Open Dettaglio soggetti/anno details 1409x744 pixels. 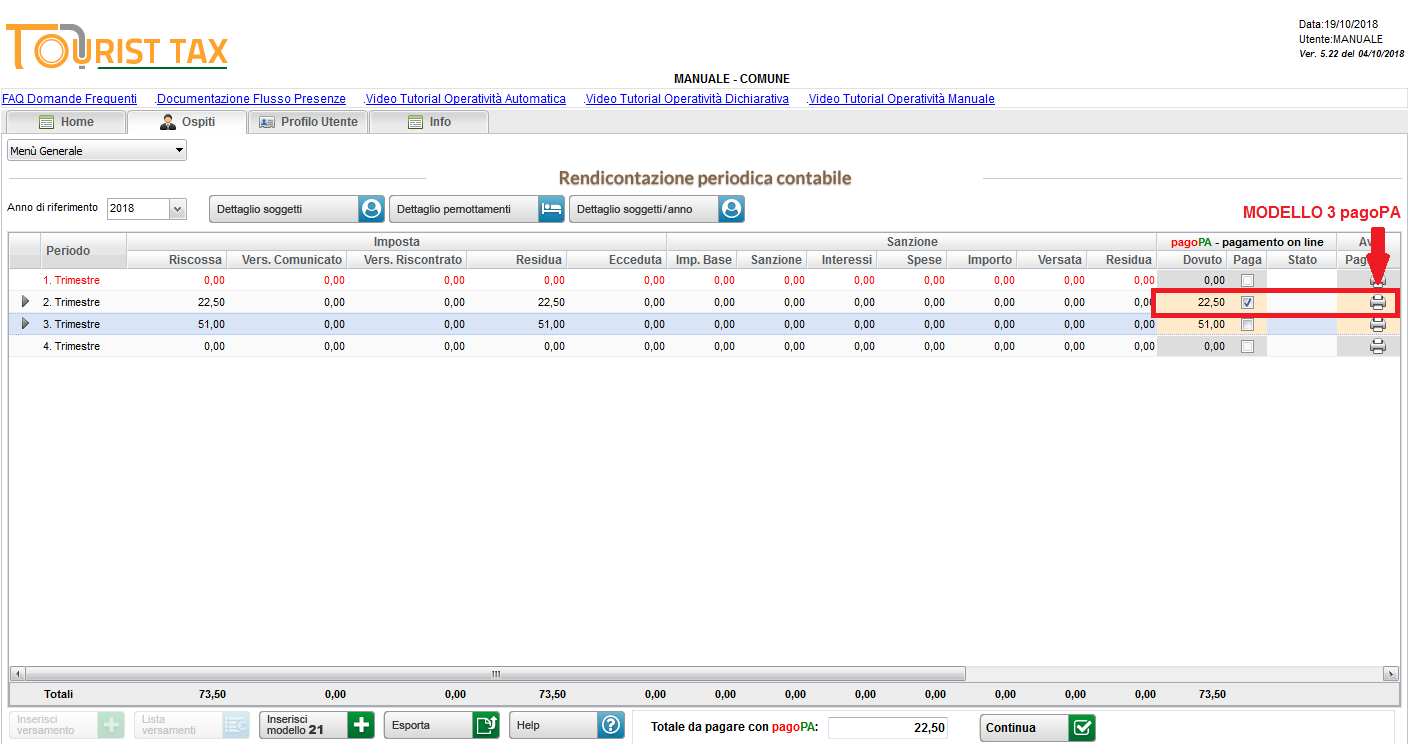(x=657, y=209)
